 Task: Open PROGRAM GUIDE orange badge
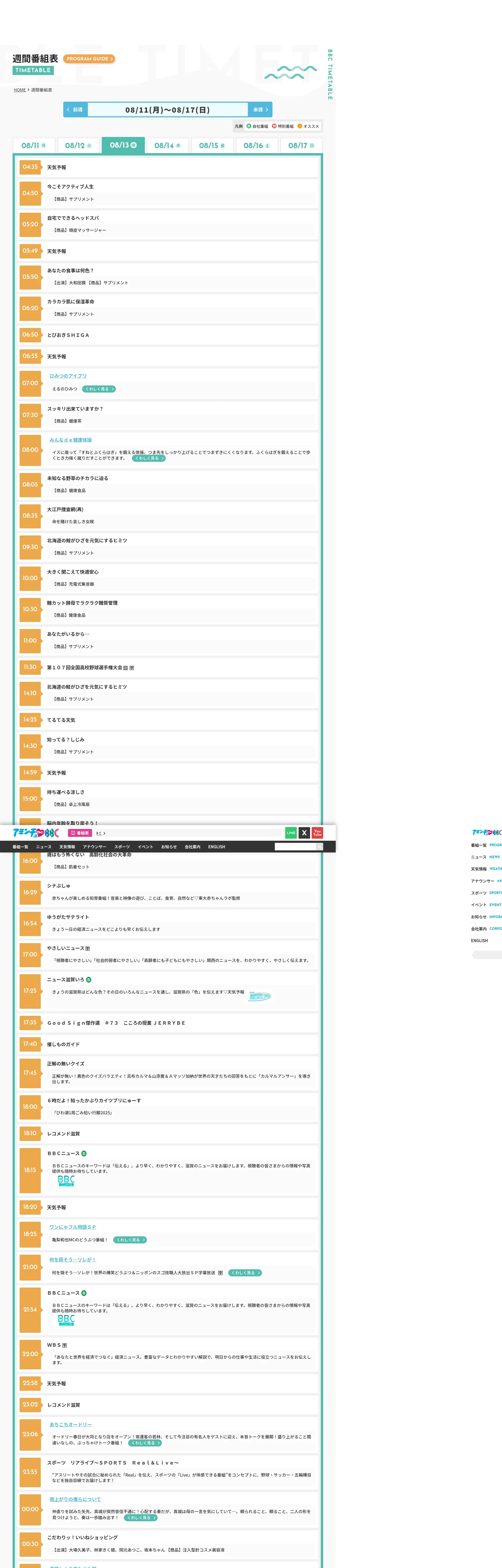pyautogui.click(x=89, y=59)
